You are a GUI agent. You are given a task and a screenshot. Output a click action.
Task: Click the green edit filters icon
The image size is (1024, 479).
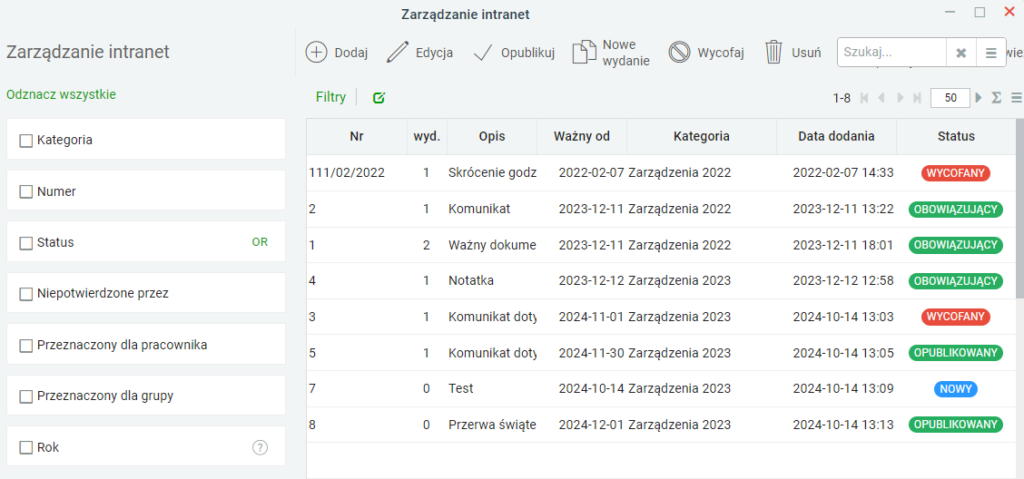click(379, 98)
